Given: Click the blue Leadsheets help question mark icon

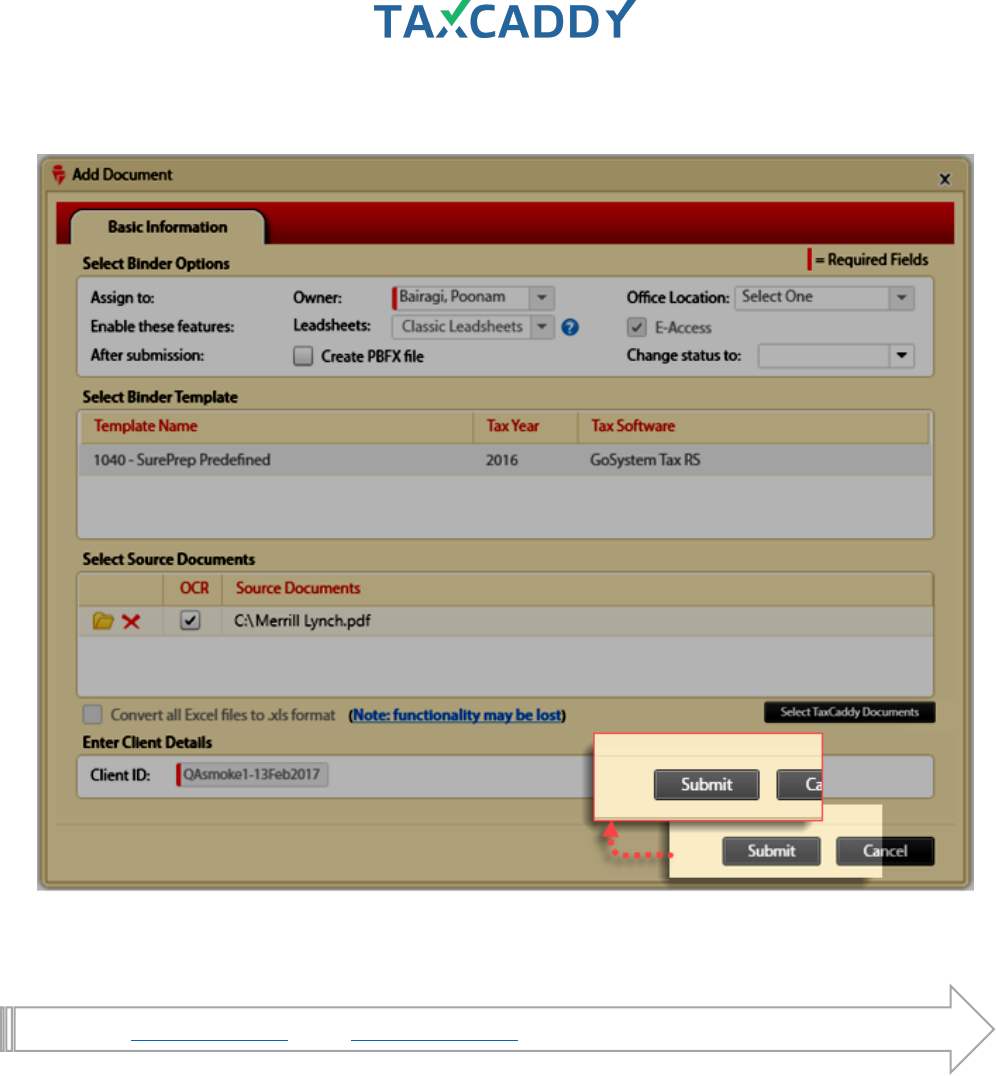Looking at the screenshot, I should click(x=570, y=327).
